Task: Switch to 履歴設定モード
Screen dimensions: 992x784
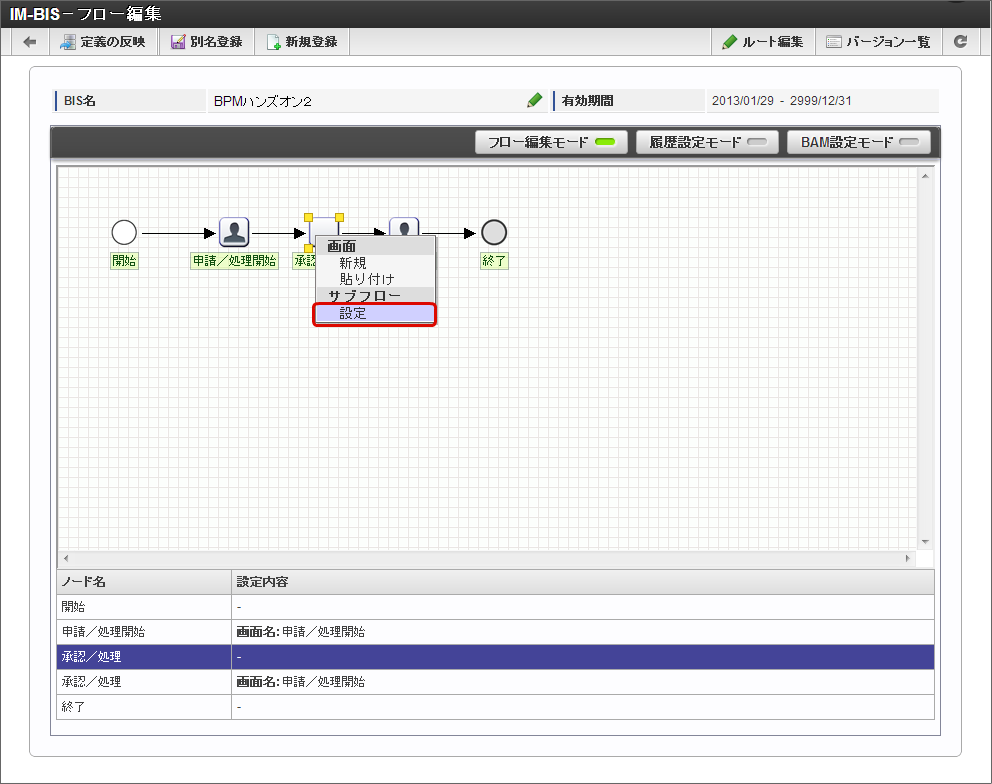Action: [707, 142]
